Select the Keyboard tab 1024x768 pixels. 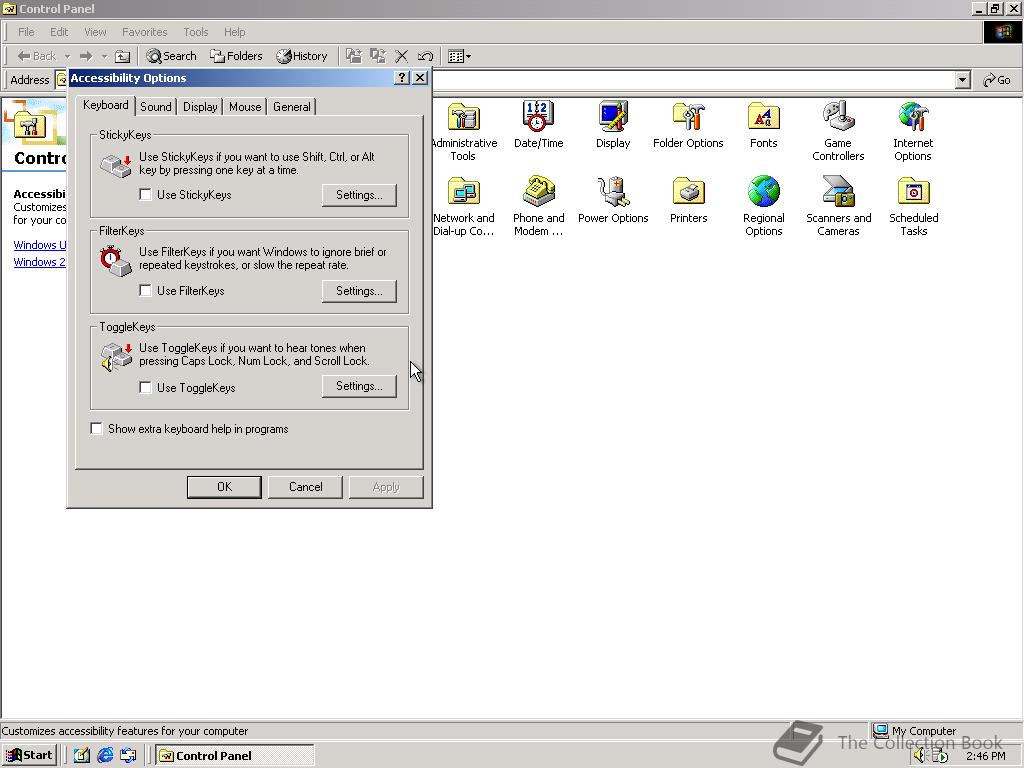(x=106, y=105)
